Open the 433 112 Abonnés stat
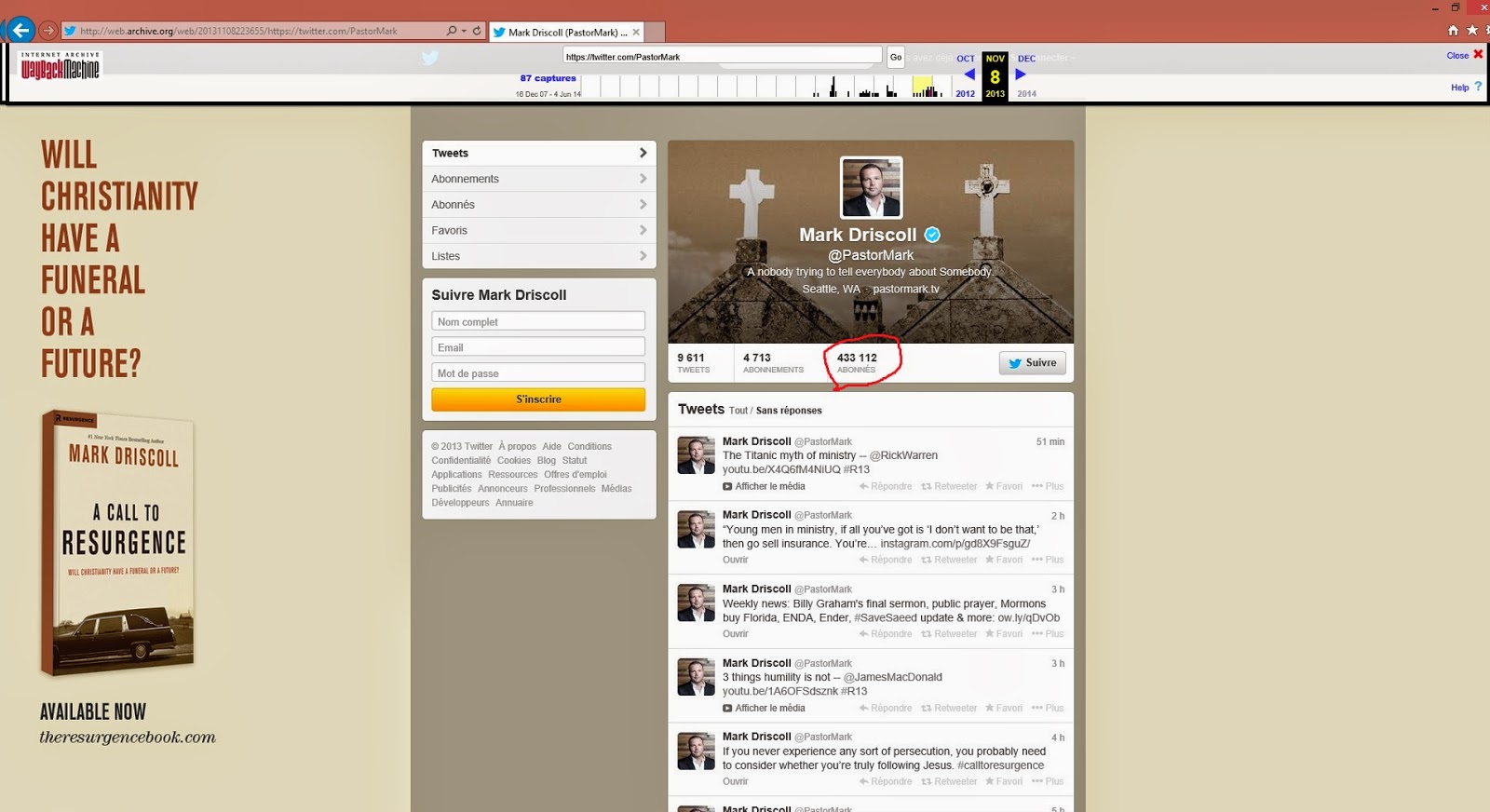This screenshot has height=812, width=1490. click(857, 363)
